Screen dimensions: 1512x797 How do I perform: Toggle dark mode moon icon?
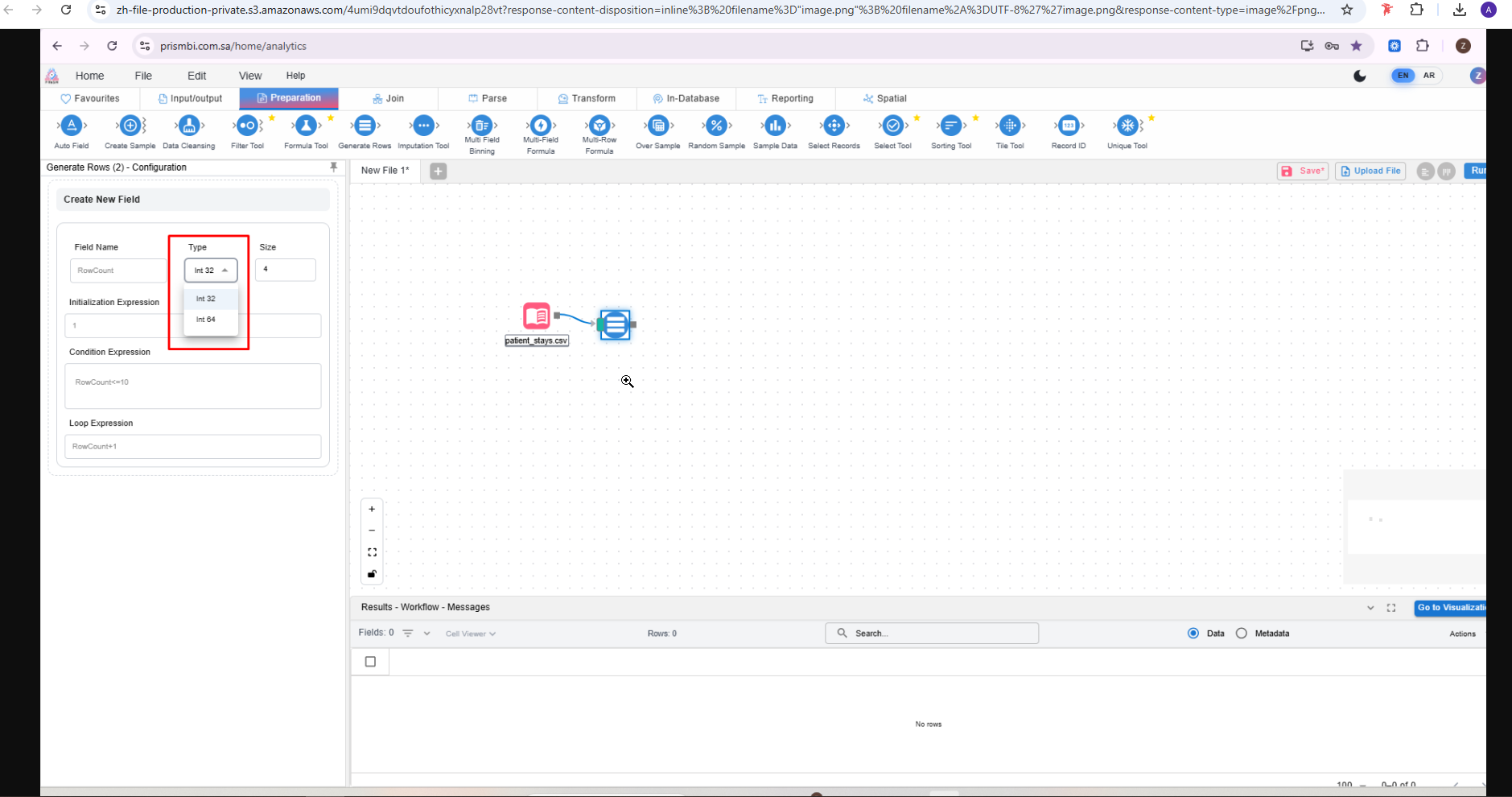click(1360, 76)
